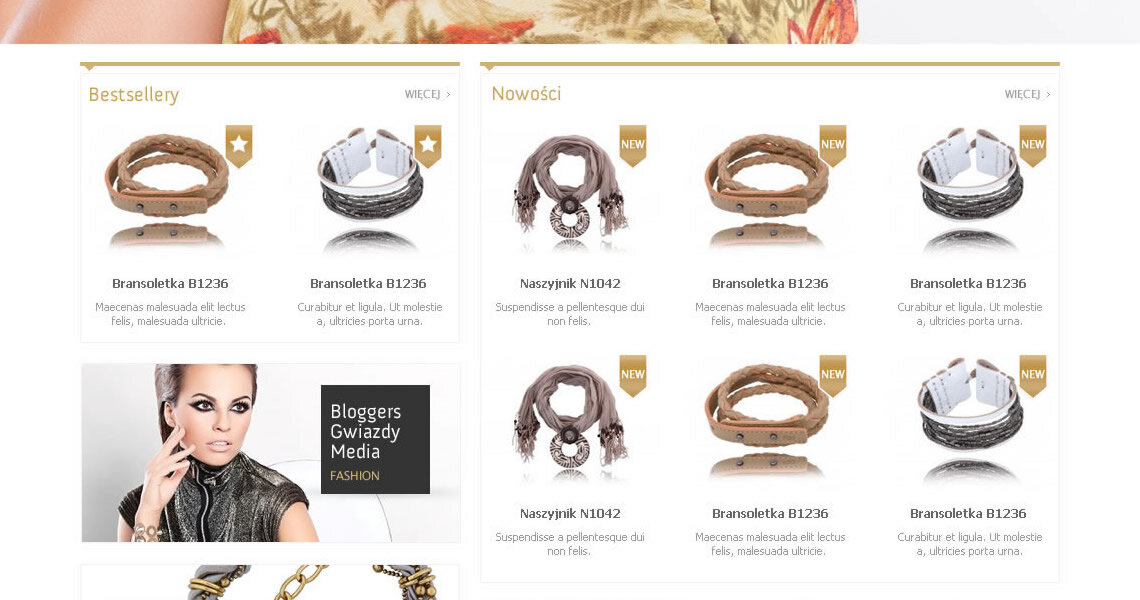1140x600 pixels.
Task: Open Więcej link in Nowości section
Action: [x=1027, y=95]
